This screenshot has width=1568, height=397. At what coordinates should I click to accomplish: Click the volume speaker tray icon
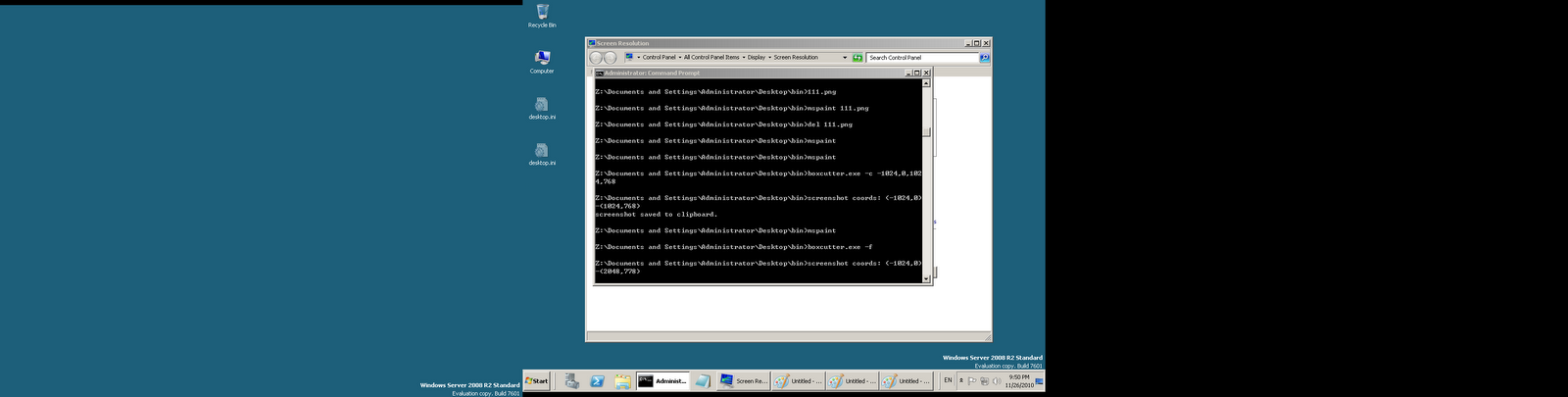click(x=997, y=381)
